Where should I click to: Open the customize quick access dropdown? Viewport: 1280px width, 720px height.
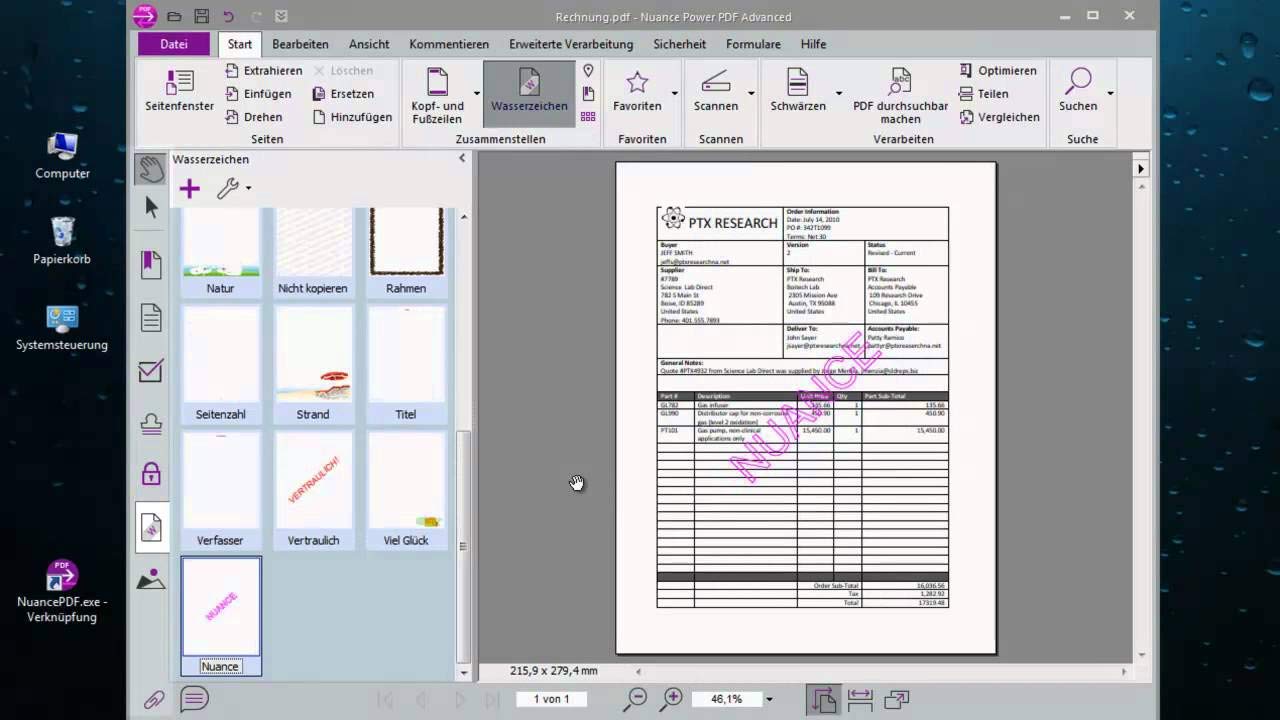click(282, 16)
